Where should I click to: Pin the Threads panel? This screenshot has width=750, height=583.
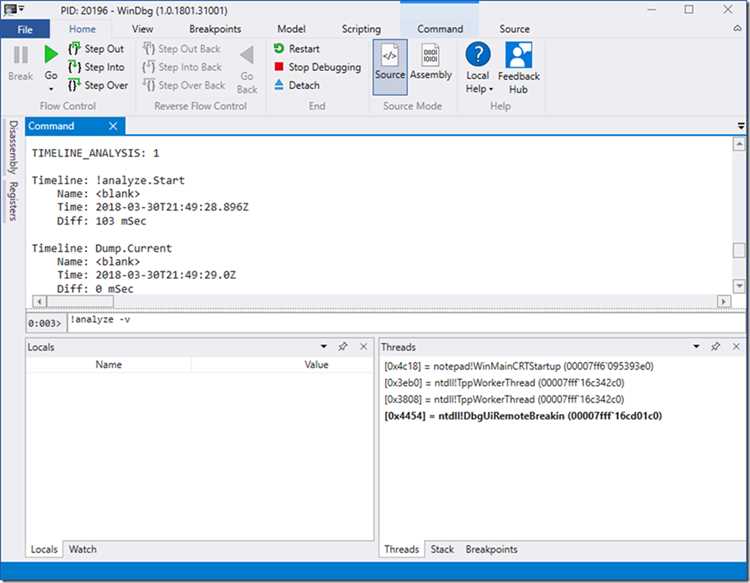[x=716, y=347]
